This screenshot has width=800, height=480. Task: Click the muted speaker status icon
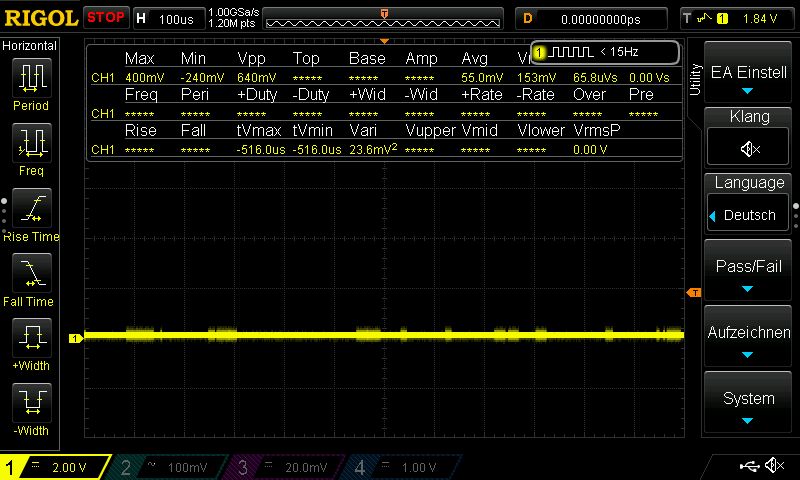(774, 466)
